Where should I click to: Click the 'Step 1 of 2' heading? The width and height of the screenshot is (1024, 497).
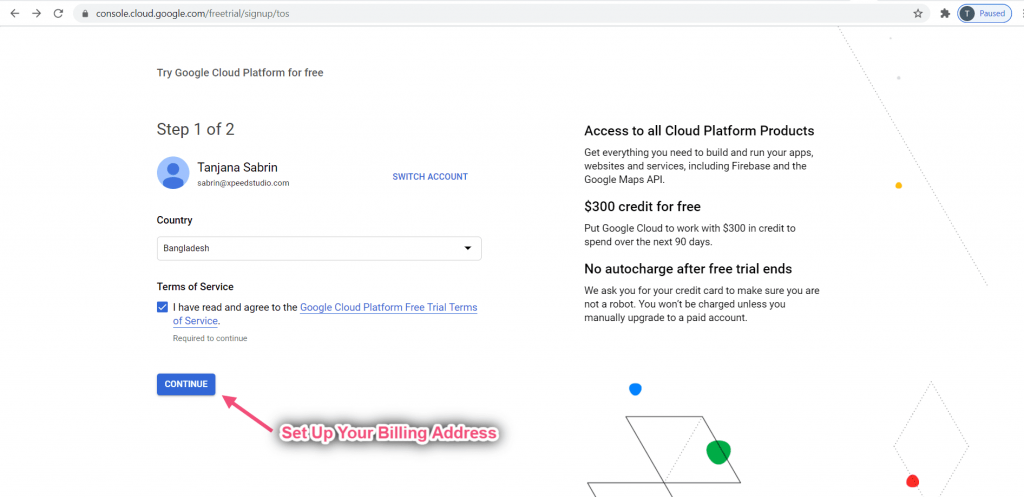195,129
